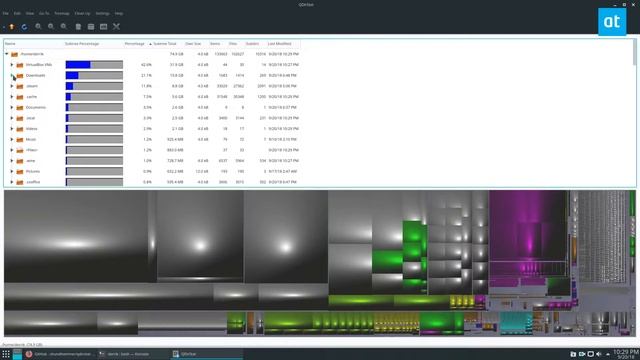Click the 31.9 GB subtree total cell
Screen dimensions: 640x360
[x=176, y=64]
